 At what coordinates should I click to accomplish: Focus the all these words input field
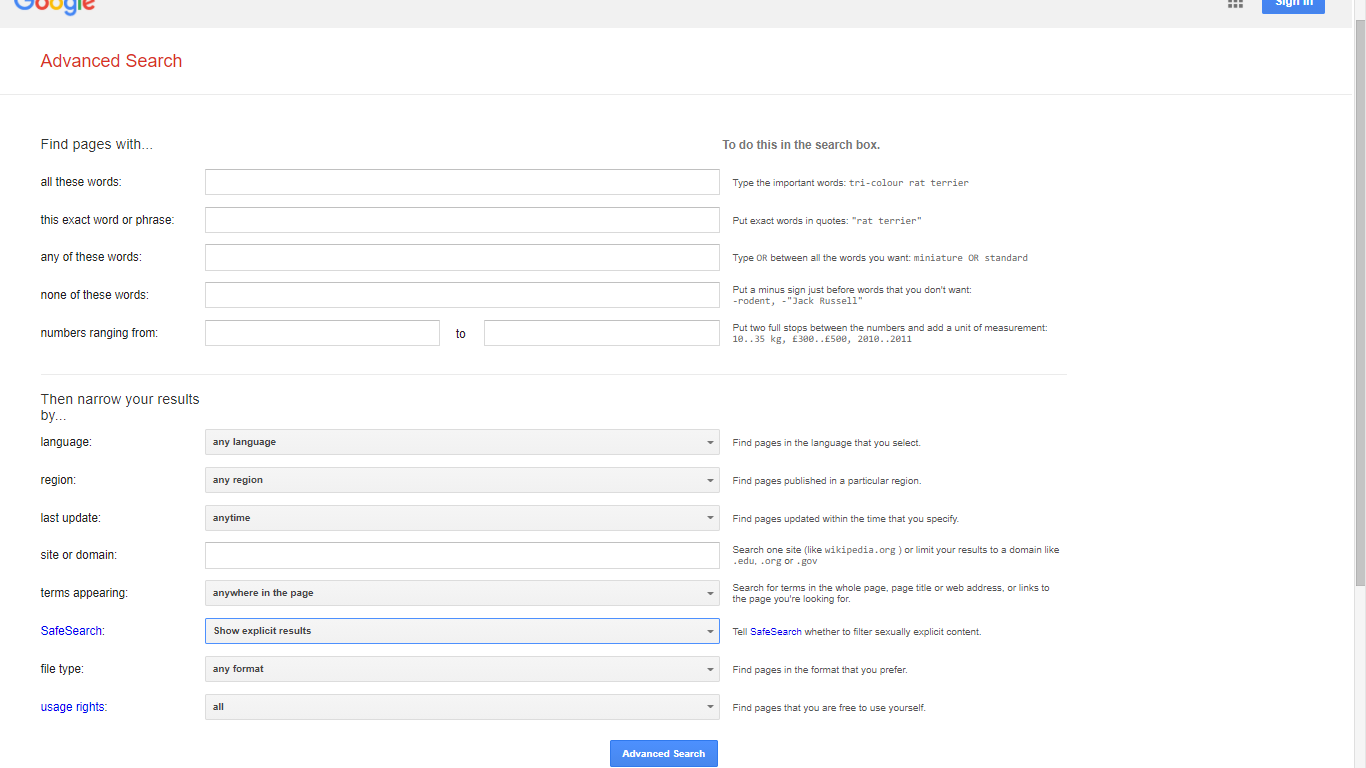pos(462,182)
